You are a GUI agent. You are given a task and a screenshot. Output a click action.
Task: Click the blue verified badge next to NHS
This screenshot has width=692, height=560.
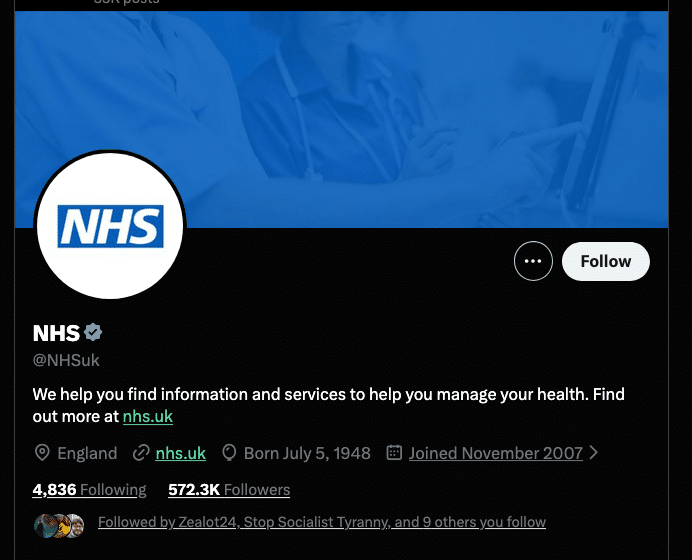point(93,332)
